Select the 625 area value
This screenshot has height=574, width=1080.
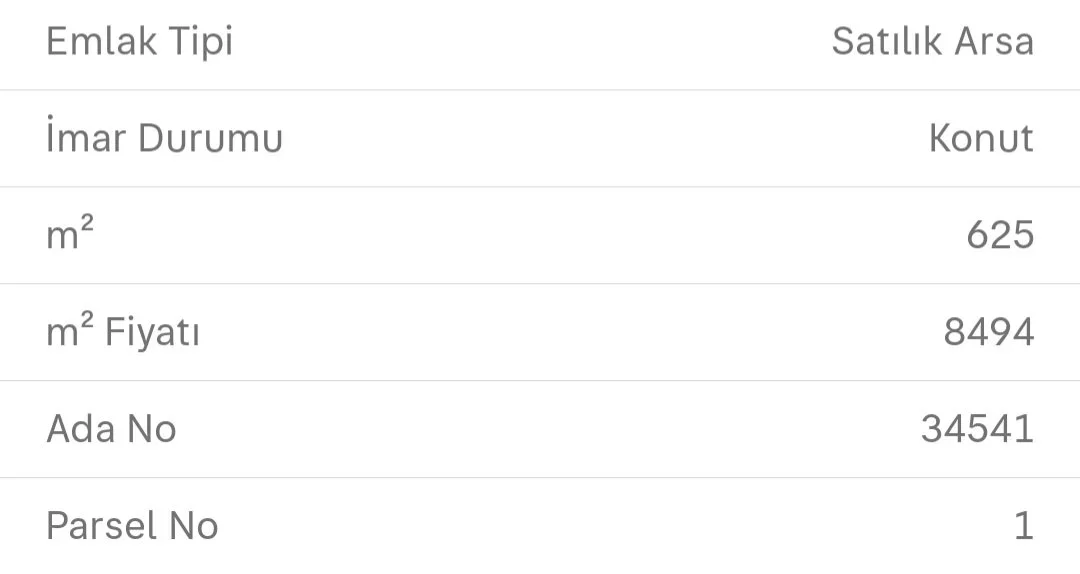(999, 235)
